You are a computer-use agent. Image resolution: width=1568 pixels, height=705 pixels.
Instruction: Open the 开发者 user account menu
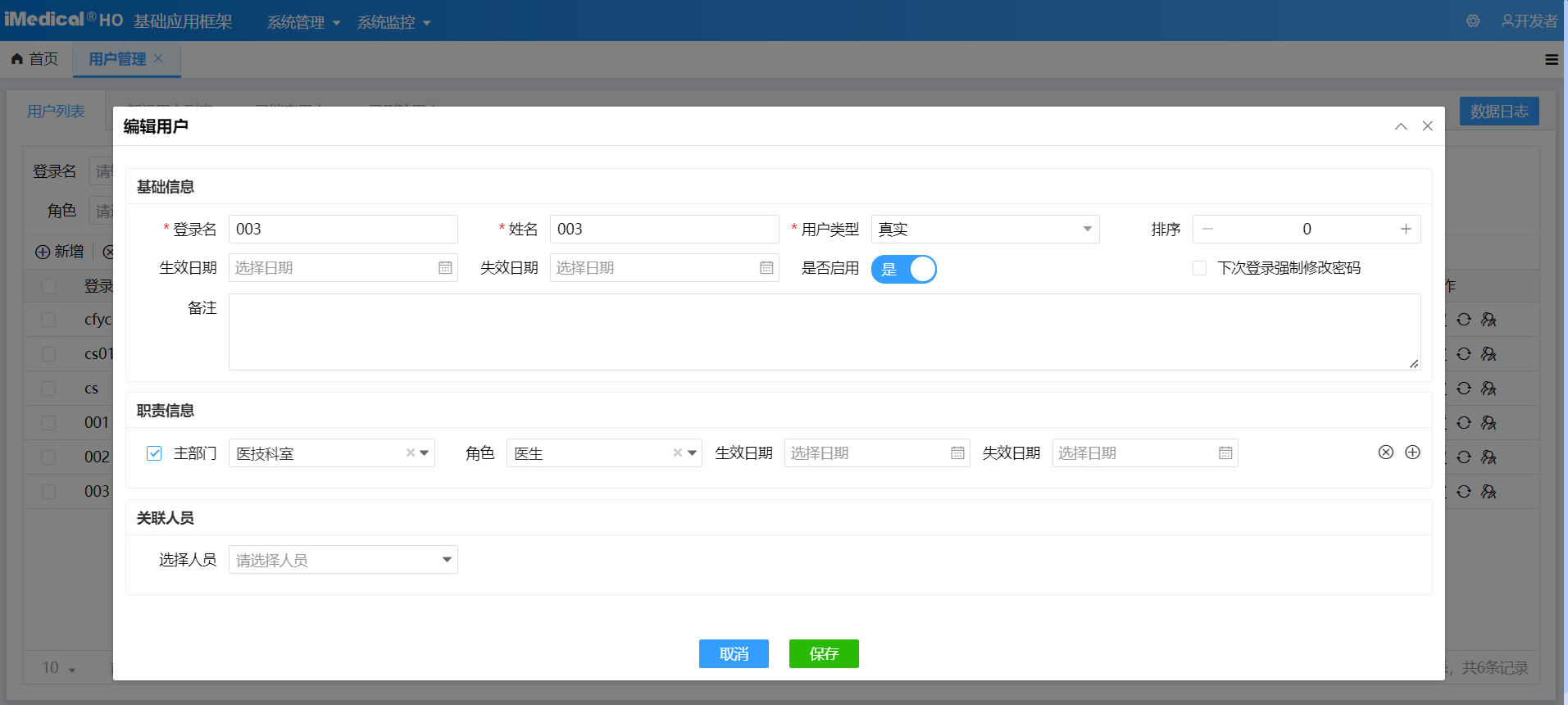click(x=1529, y=21)
